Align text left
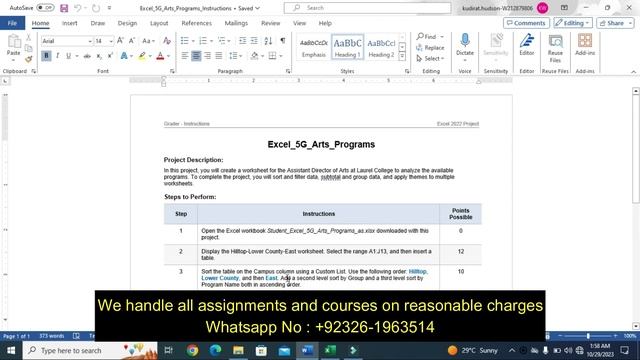Screen dimensions: 640x360 (184, 56)
